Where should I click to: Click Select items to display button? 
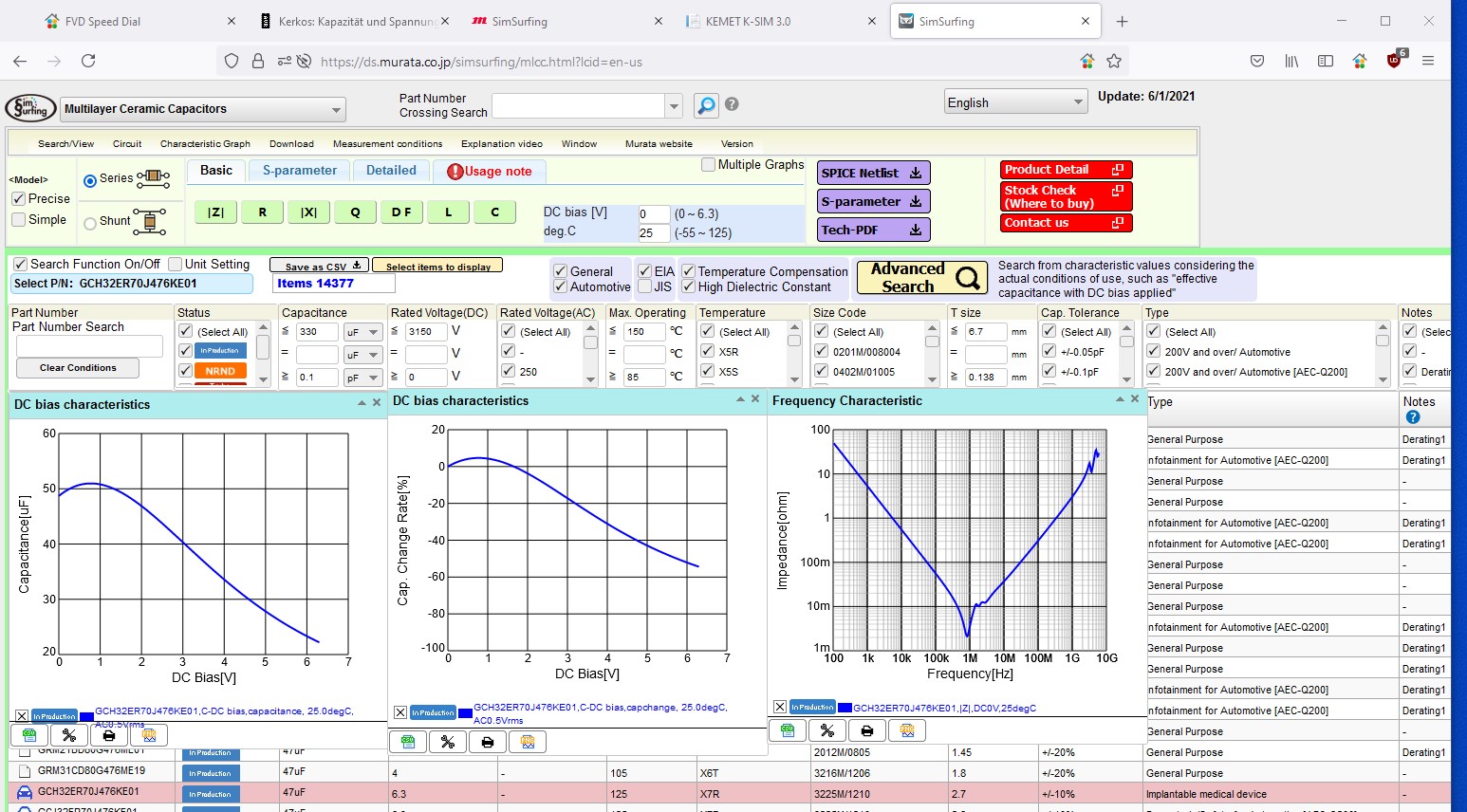(437, 266)
